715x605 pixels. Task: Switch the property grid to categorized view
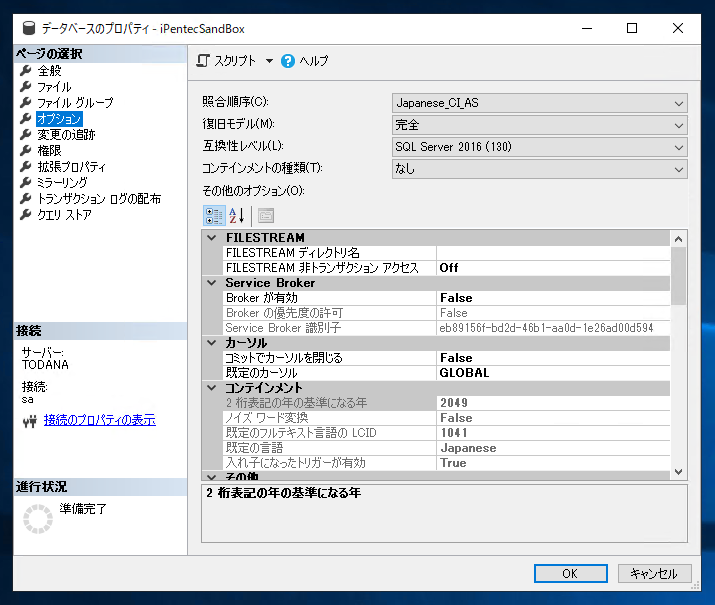tap(213, 216)
